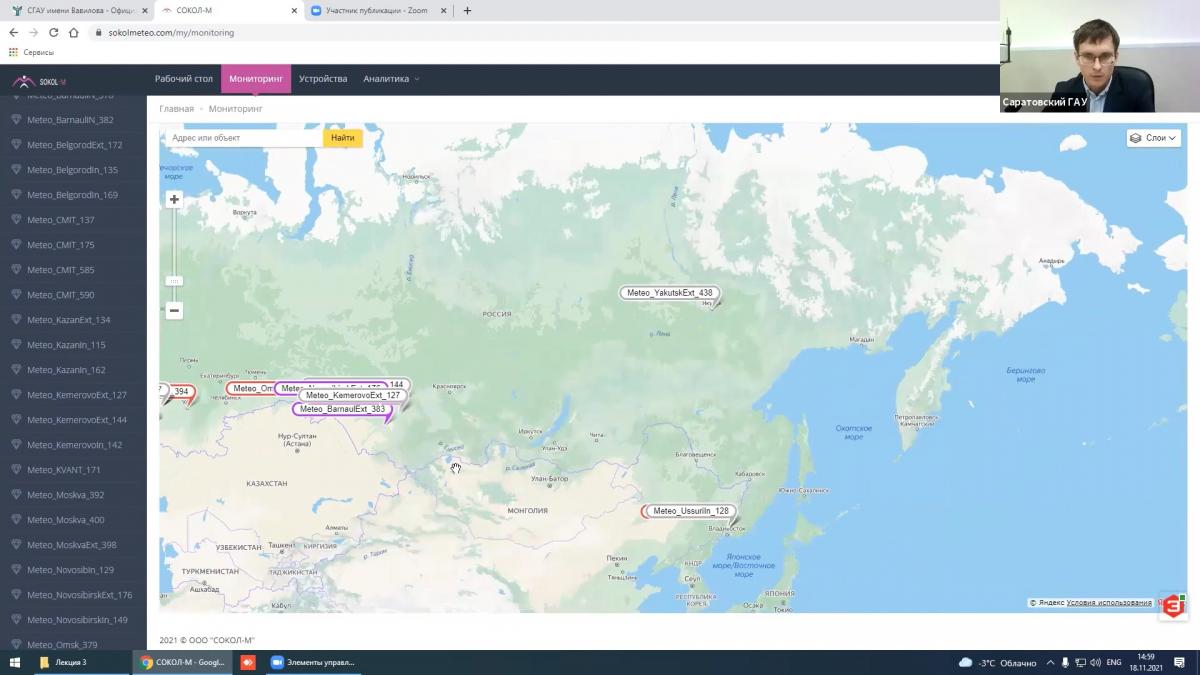1200x675 pixels.
Task: Open the Мониторинг menu item
Action: (x=256, y=79)
